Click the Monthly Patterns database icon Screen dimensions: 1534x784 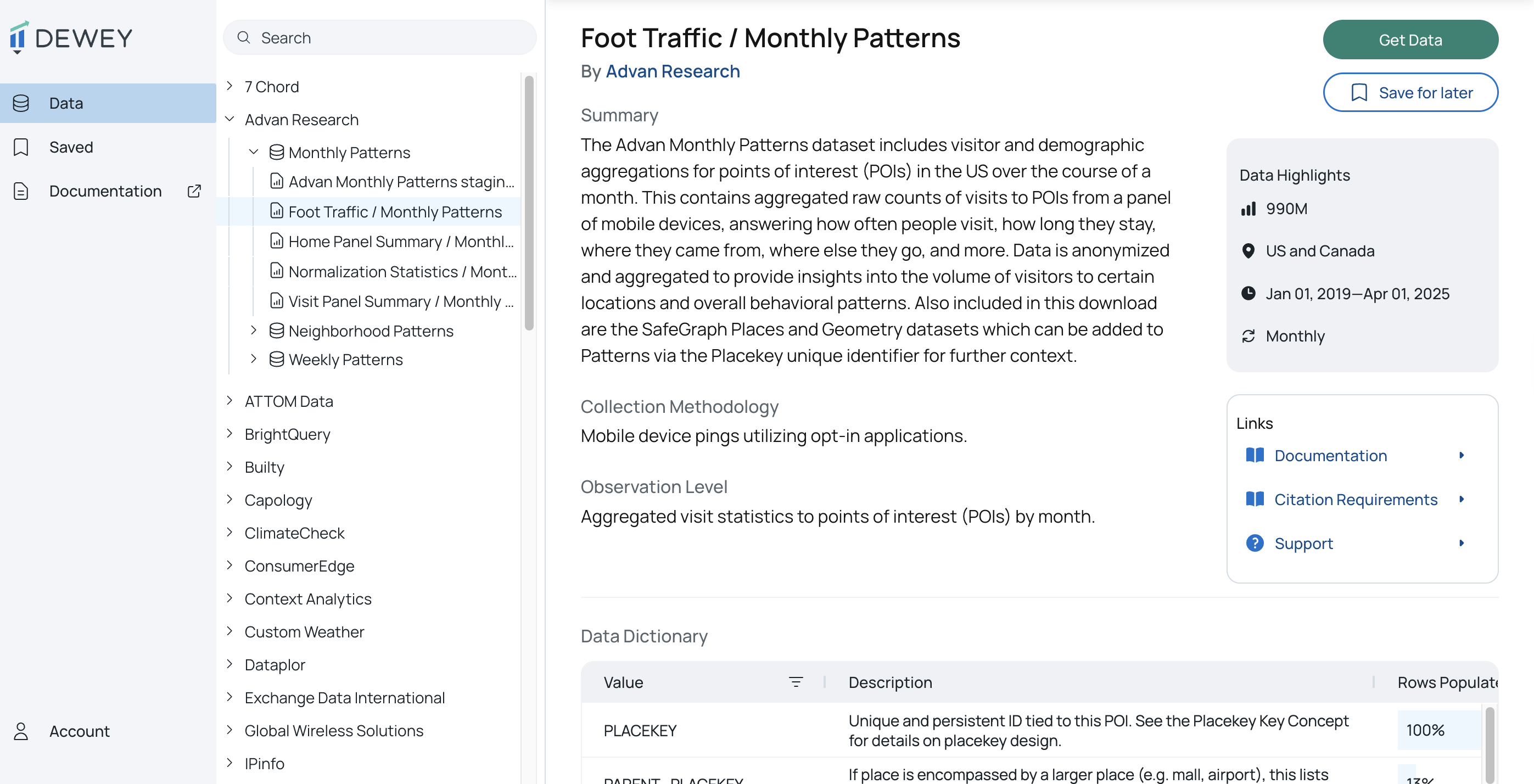[x=276, y=153]
